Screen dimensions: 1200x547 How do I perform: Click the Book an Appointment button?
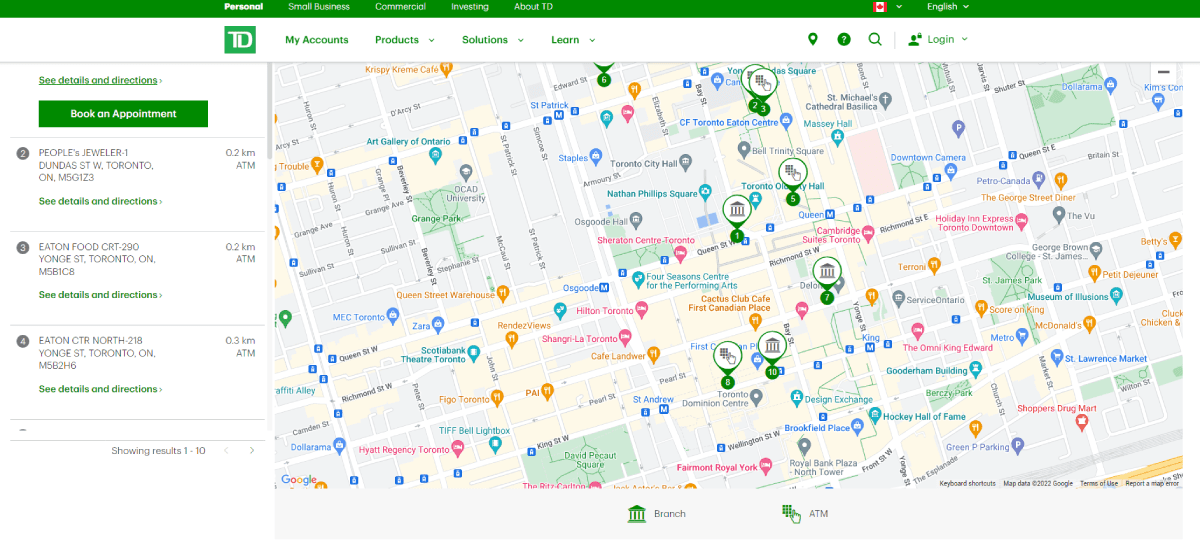point(123,114)
